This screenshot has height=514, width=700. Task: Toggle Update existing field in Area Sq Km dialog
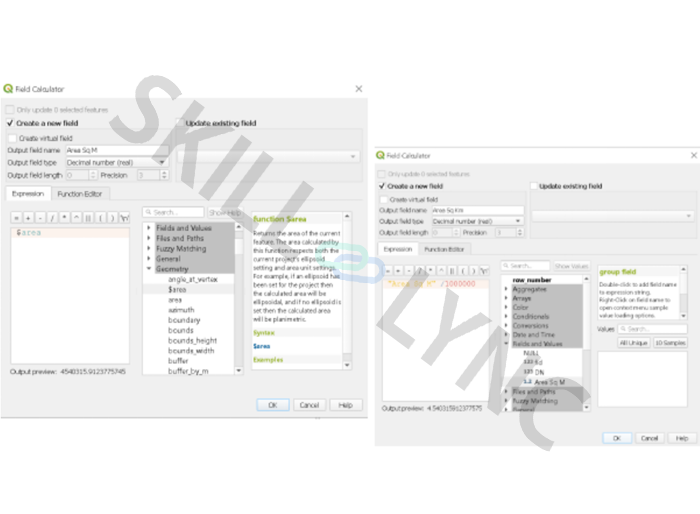[533, 186]
